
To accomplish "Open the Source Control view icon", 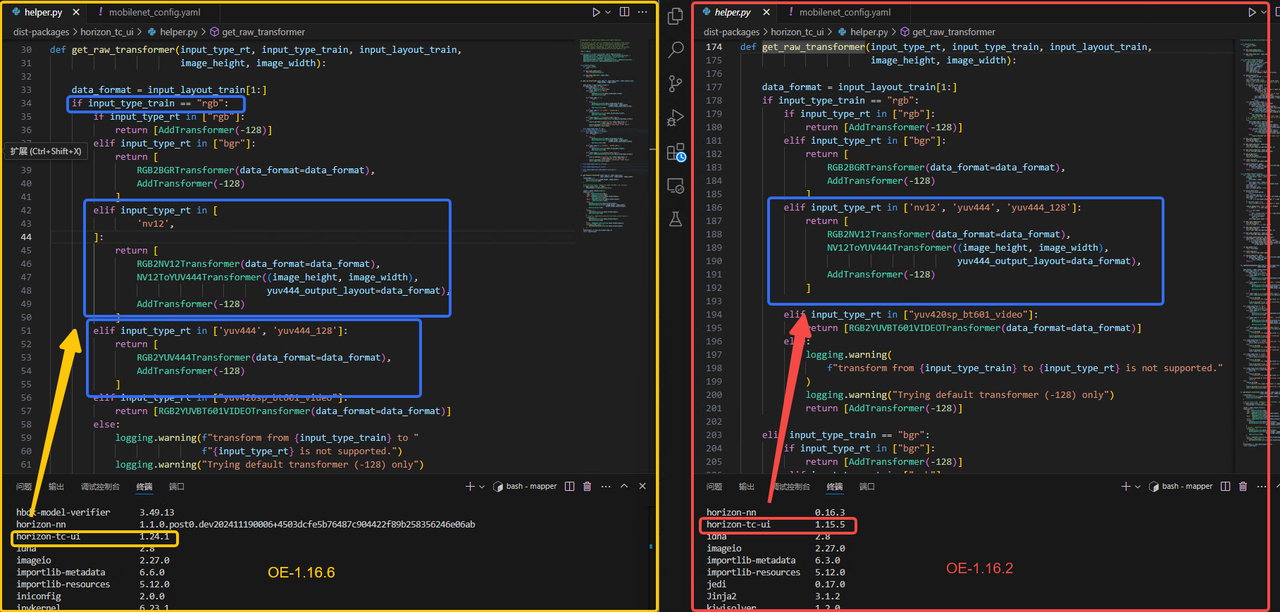I will point(676,84).
